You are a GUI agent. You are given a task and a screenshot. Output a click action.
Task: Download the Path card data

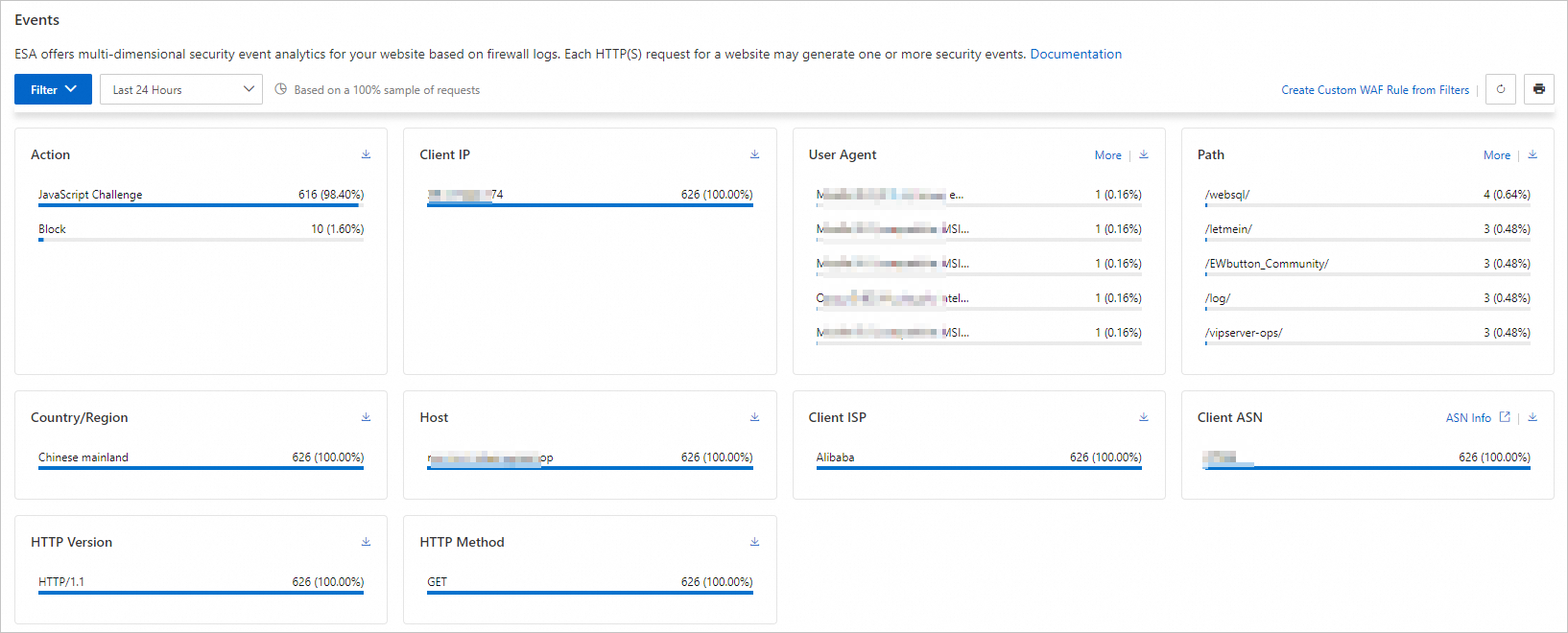point(1532,154)
